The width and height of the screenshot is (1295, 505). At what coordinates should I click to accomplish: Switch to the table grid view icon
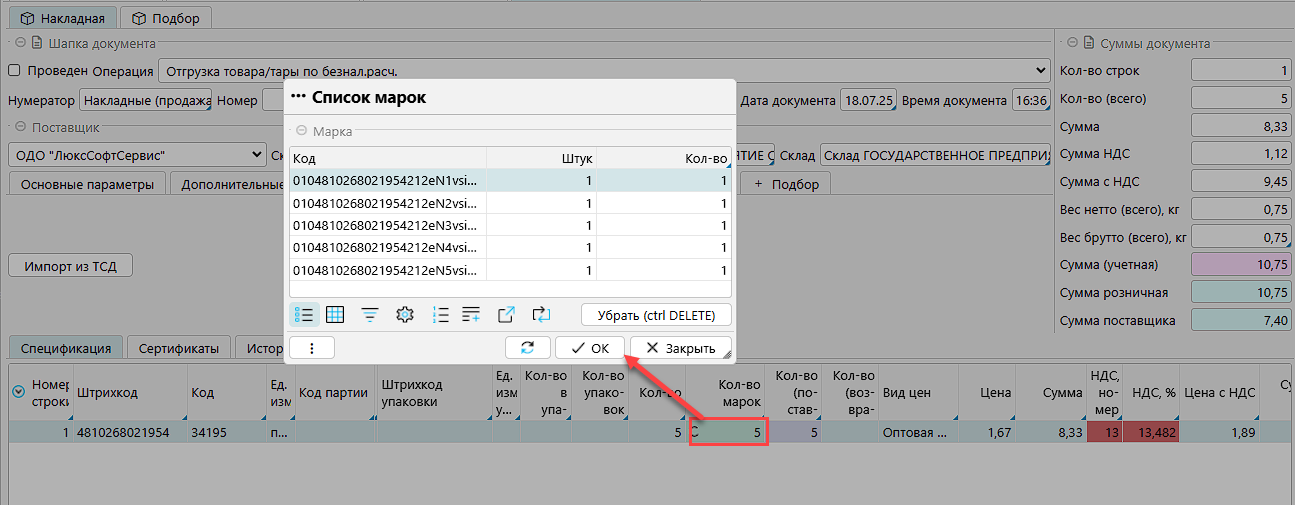pos(335,314)
